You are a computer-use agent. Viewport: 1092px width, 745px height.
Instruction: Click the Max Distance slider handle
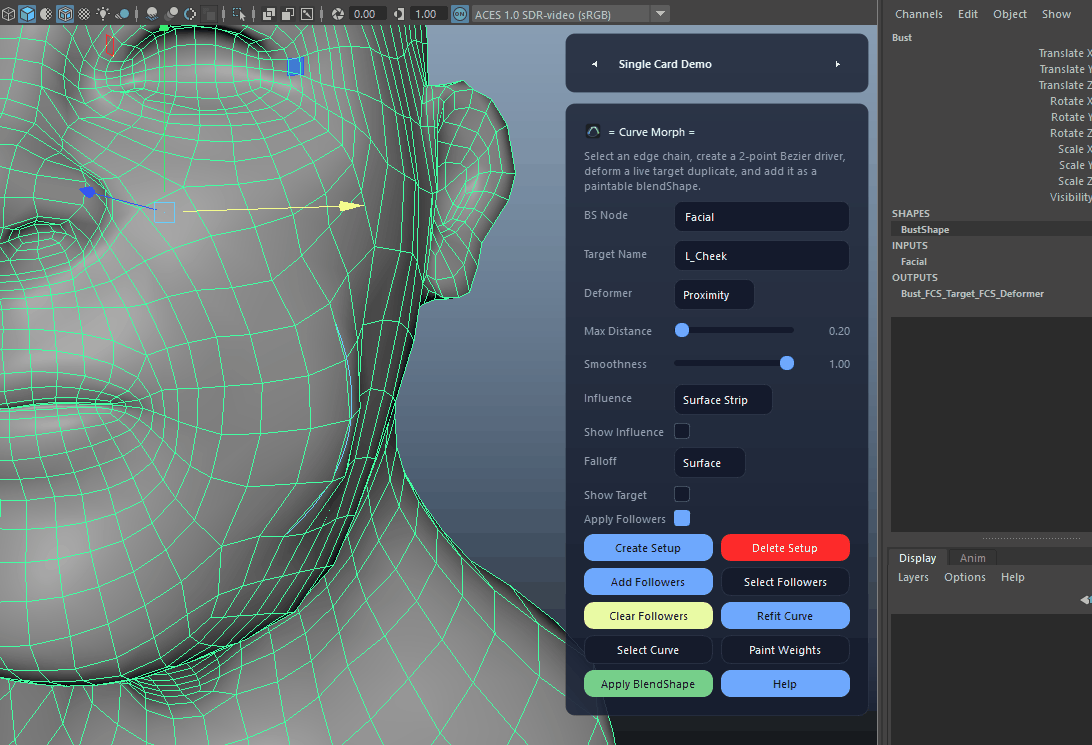coord(682,330)
